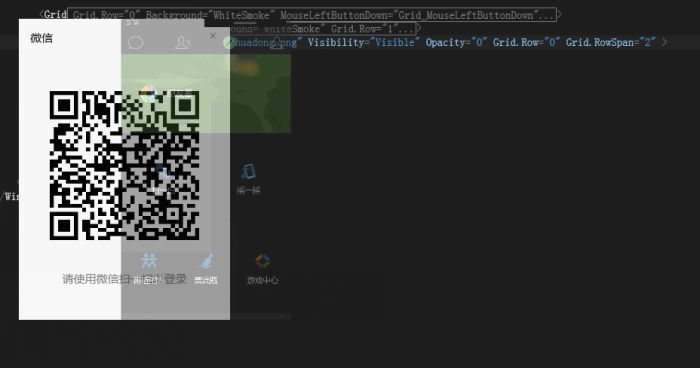Viewport: 700px width, 368px height.
Task: Close the WeChat login window
Action: (213, 36)
